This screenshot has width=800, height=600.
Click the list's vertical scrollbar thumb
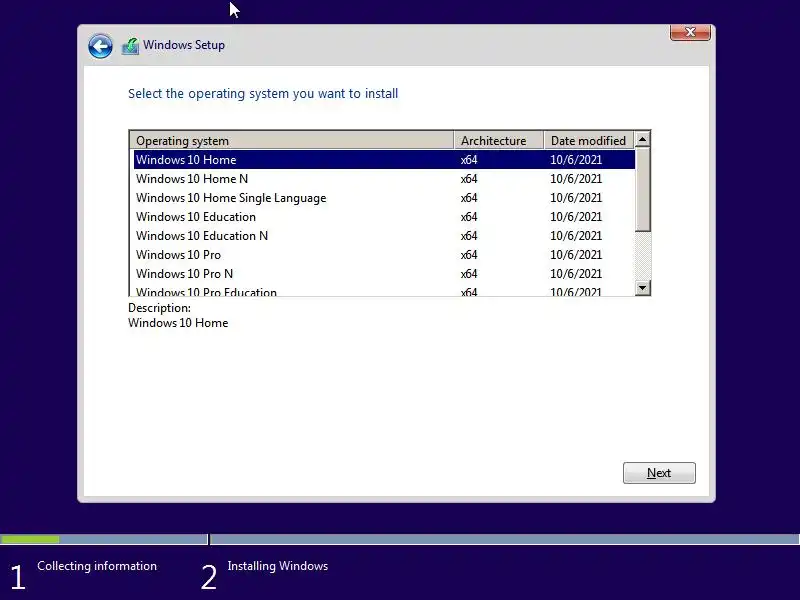tap(642, 189)
